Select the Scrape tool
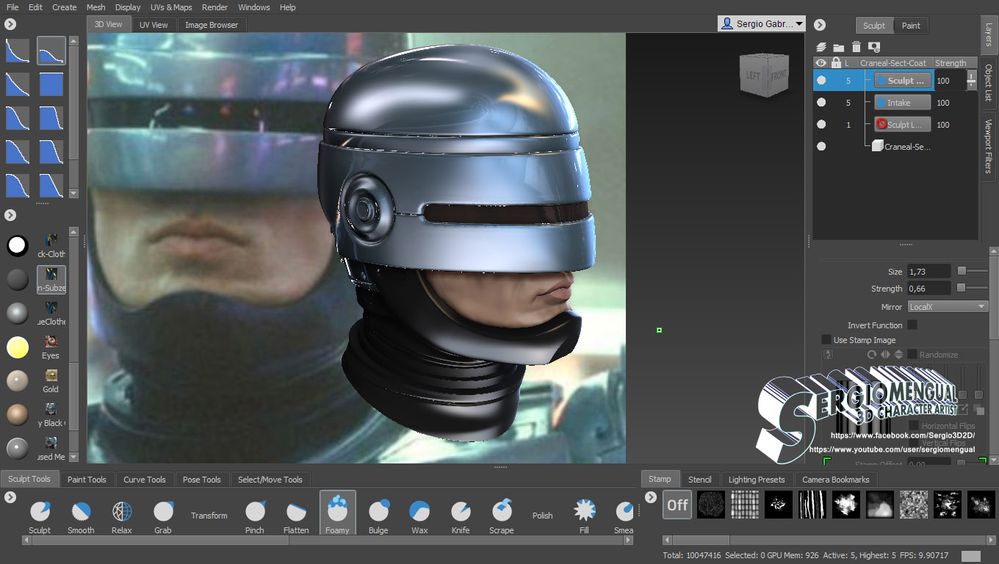This screenshot has height=564, width=999. [x=501, y=516]
